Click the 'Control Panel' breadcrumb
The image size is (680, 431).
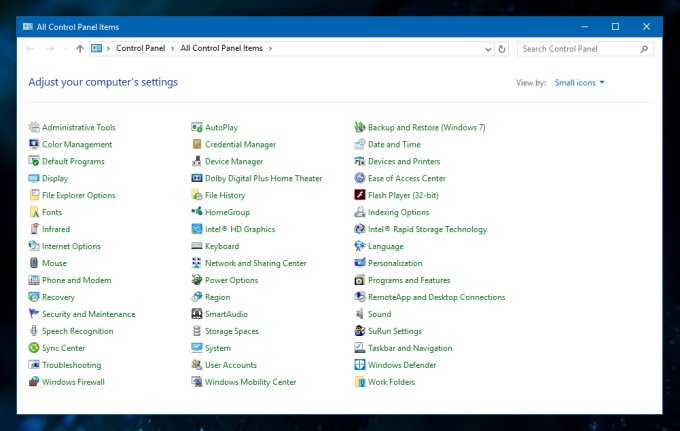tap(141, 48)
